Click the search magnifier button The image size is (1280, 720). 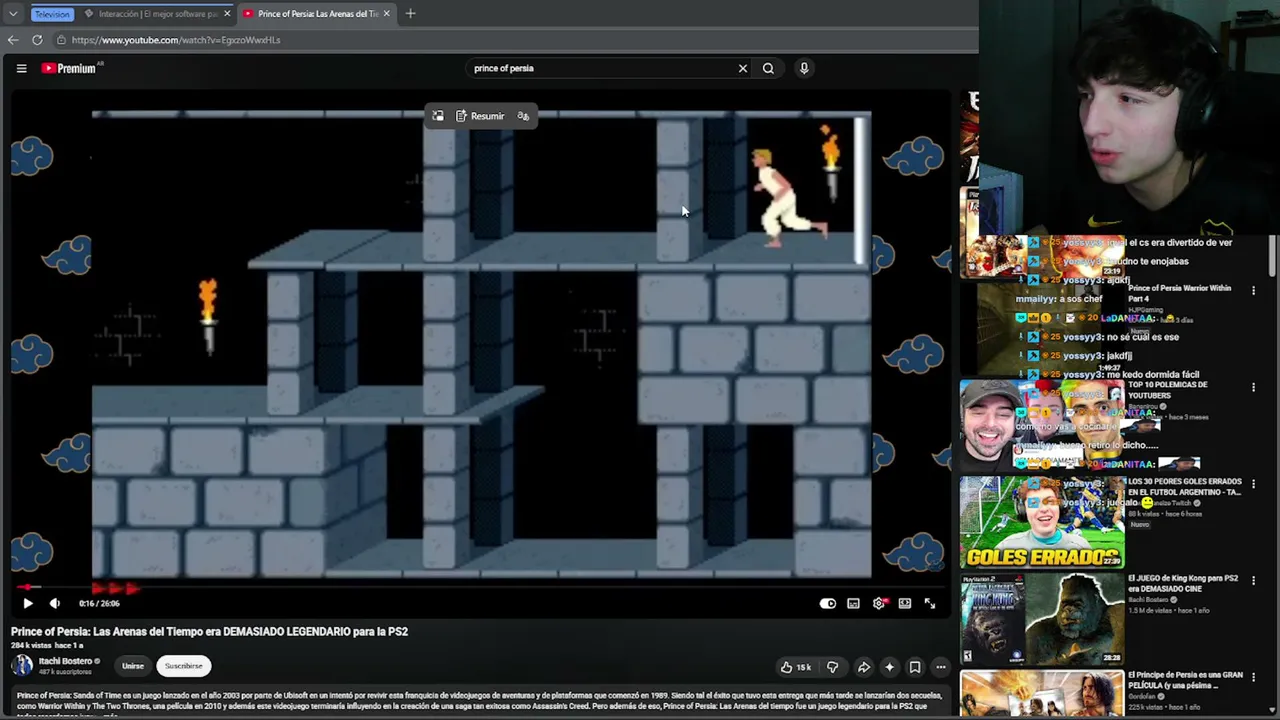point(768,68)
